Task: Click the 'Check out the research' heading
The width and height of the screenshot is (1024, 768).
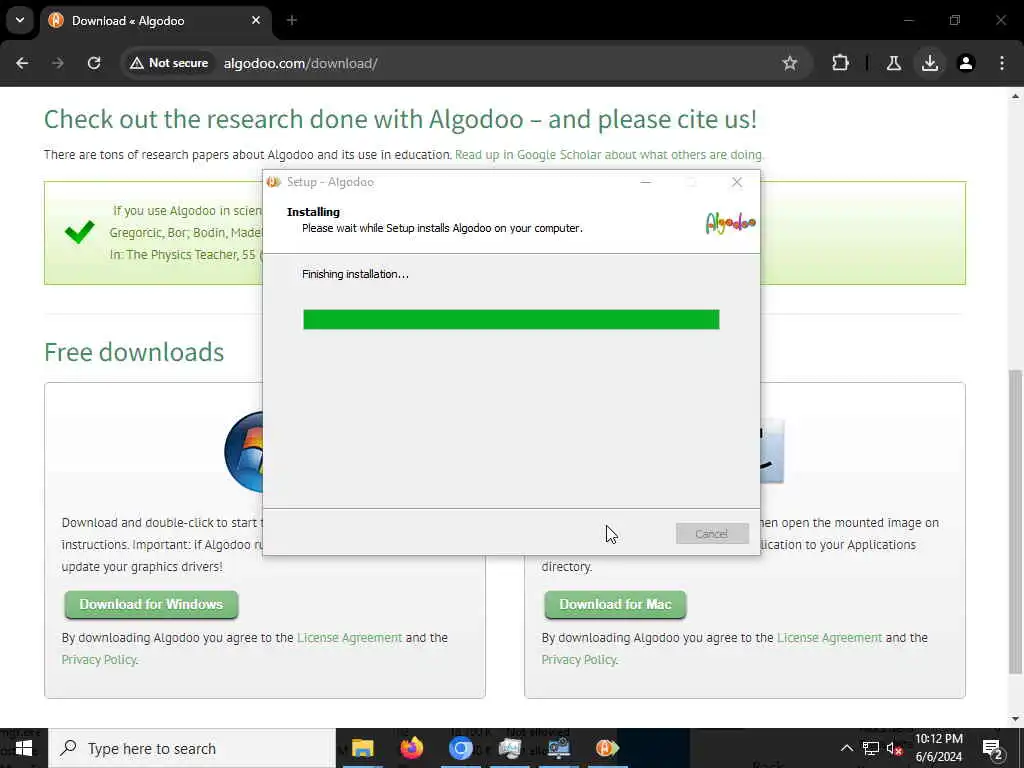Action: (400, 120)
